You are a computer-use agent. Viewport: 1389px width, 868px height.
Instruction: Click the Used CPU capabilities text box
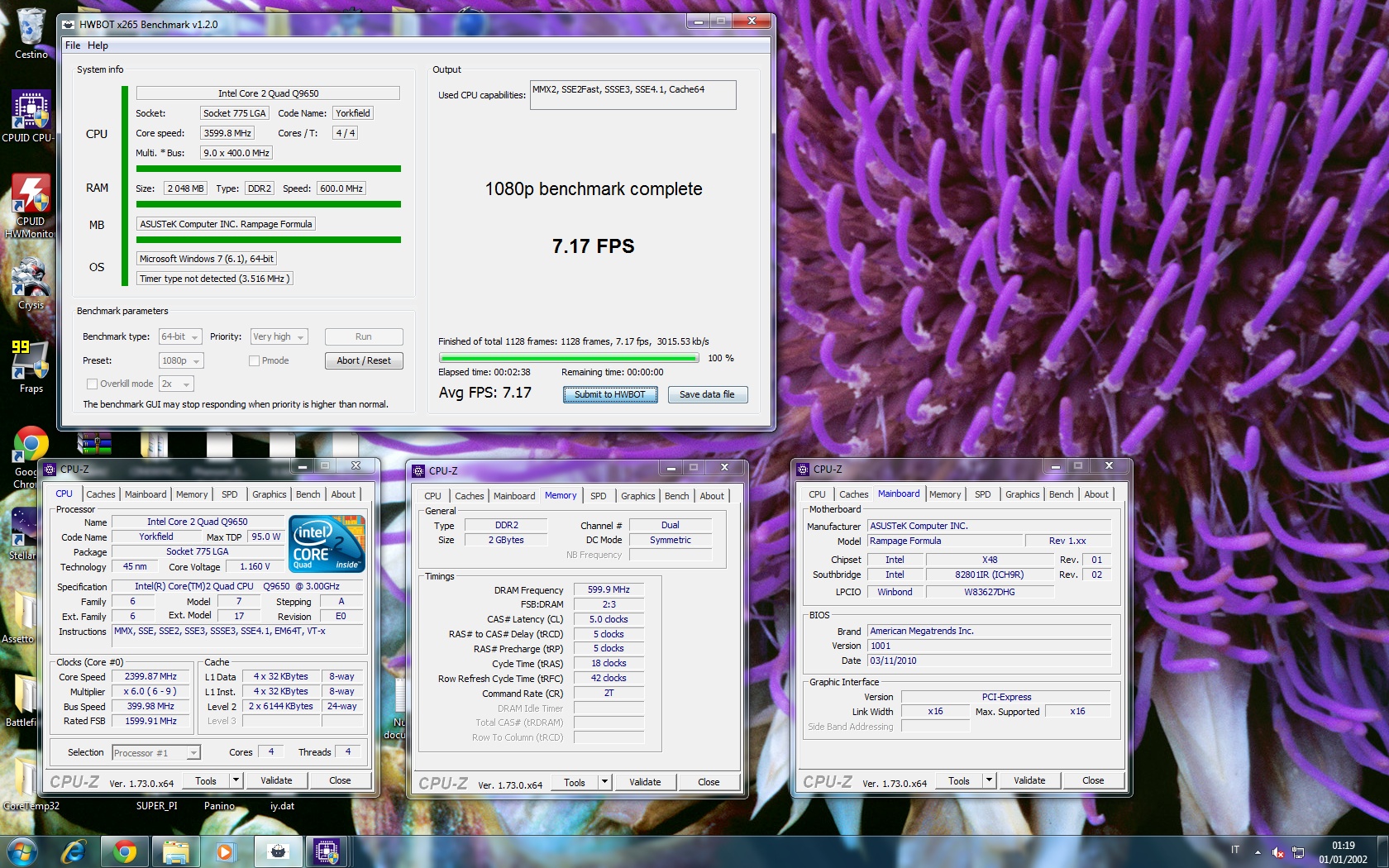pos(632,95)
